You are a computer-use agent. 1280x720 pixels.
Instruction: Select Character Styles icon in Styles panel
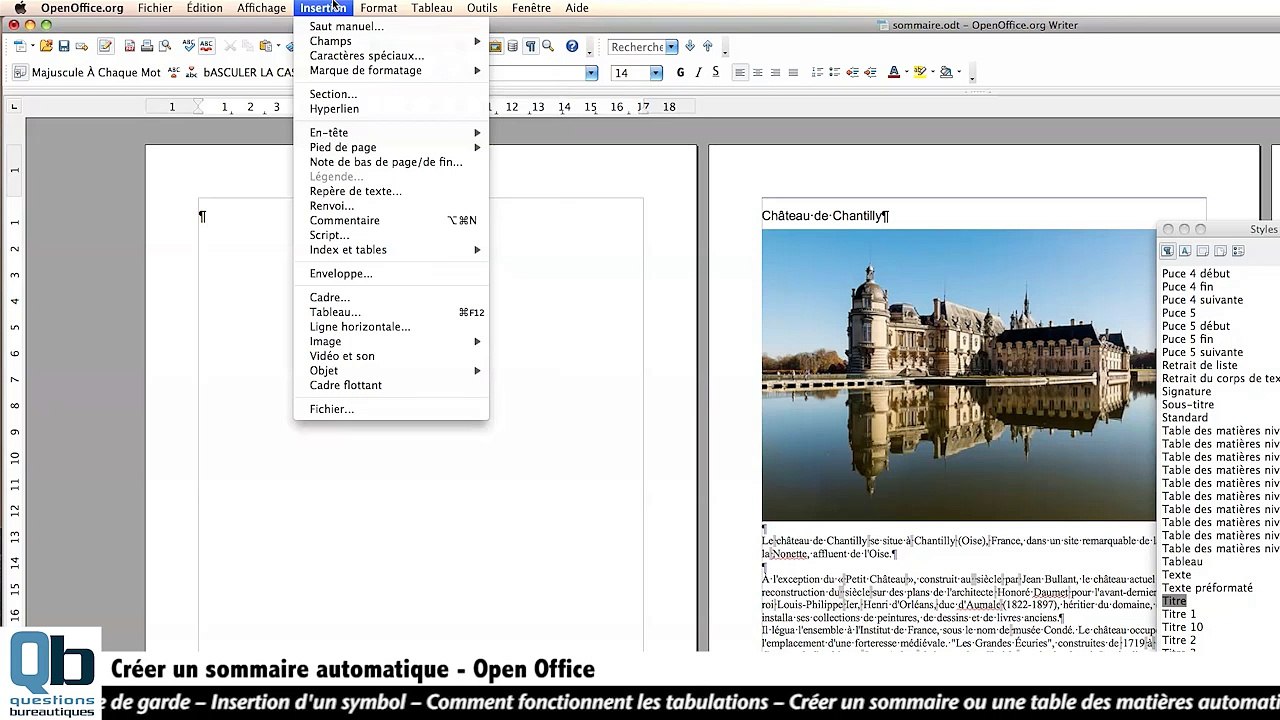[x=1185, y=251]
